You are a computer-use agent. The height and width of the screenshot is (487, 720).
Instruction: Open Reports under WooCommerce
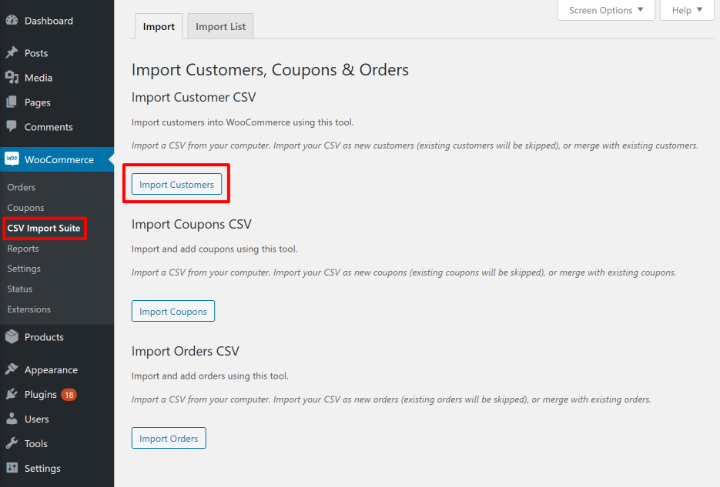[23, 248]
